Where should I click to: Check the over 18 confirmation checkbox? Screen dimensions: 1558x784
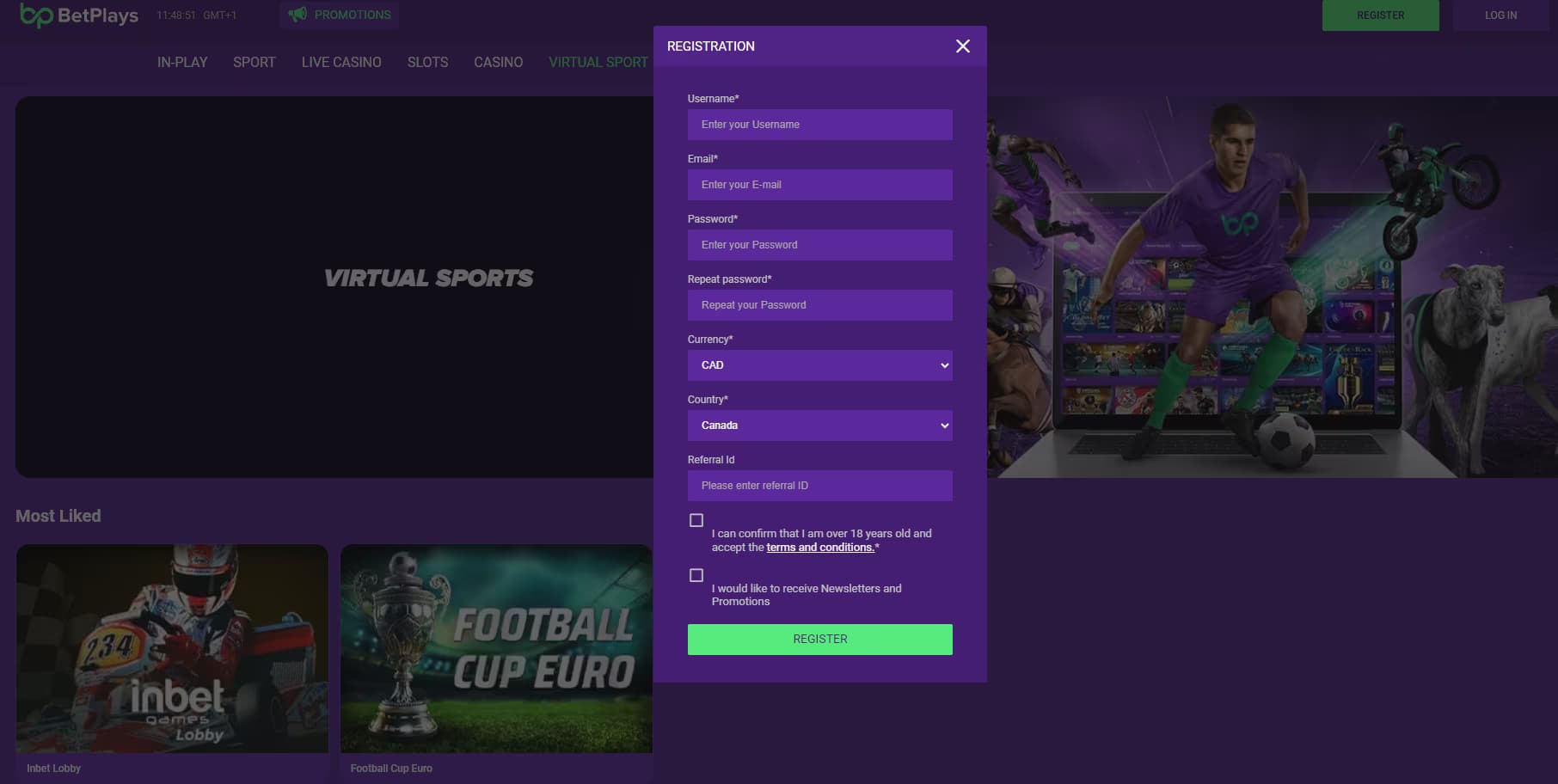click(696, 519)
